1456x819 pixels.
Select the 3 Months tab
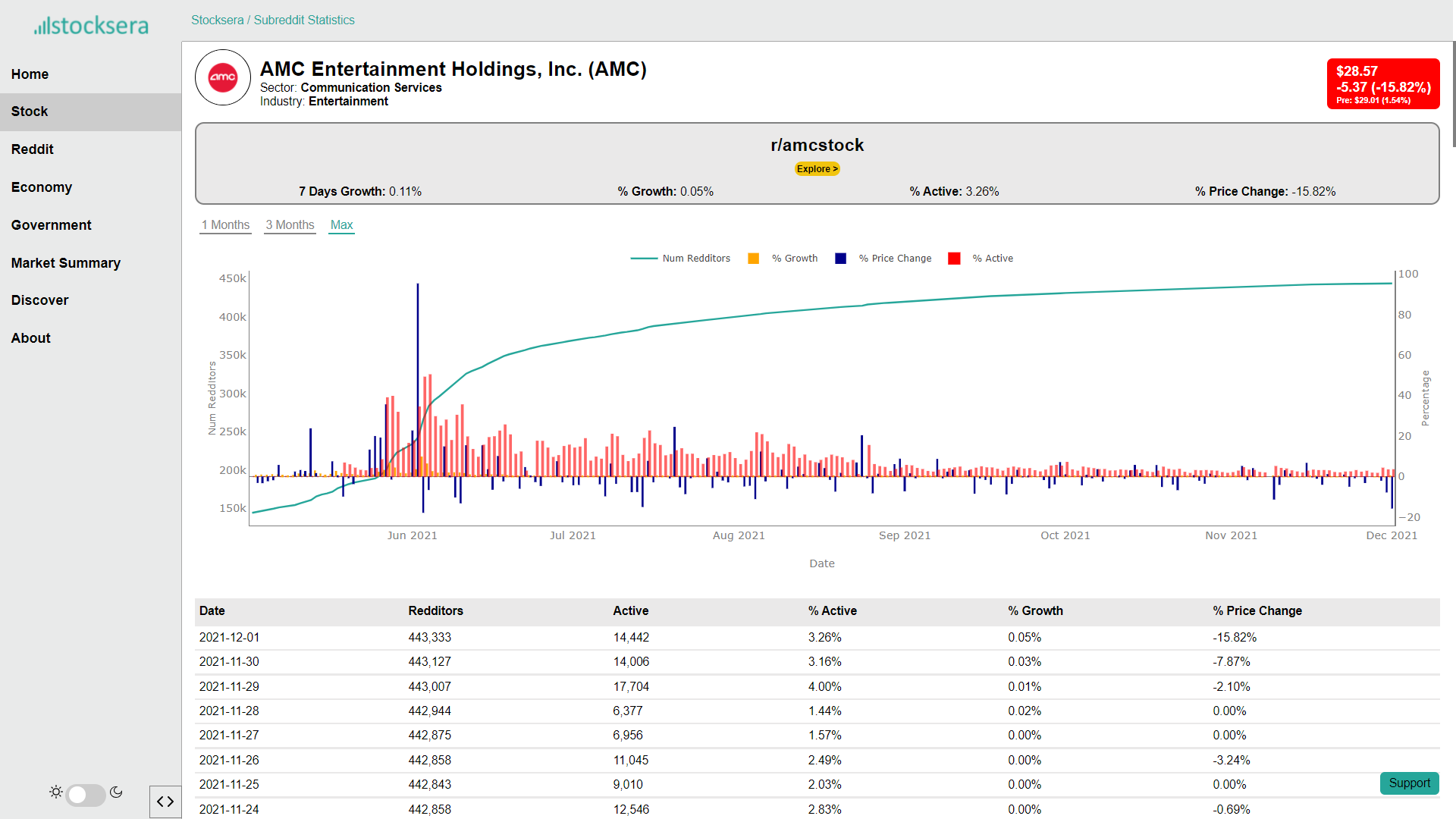point(290,225)
